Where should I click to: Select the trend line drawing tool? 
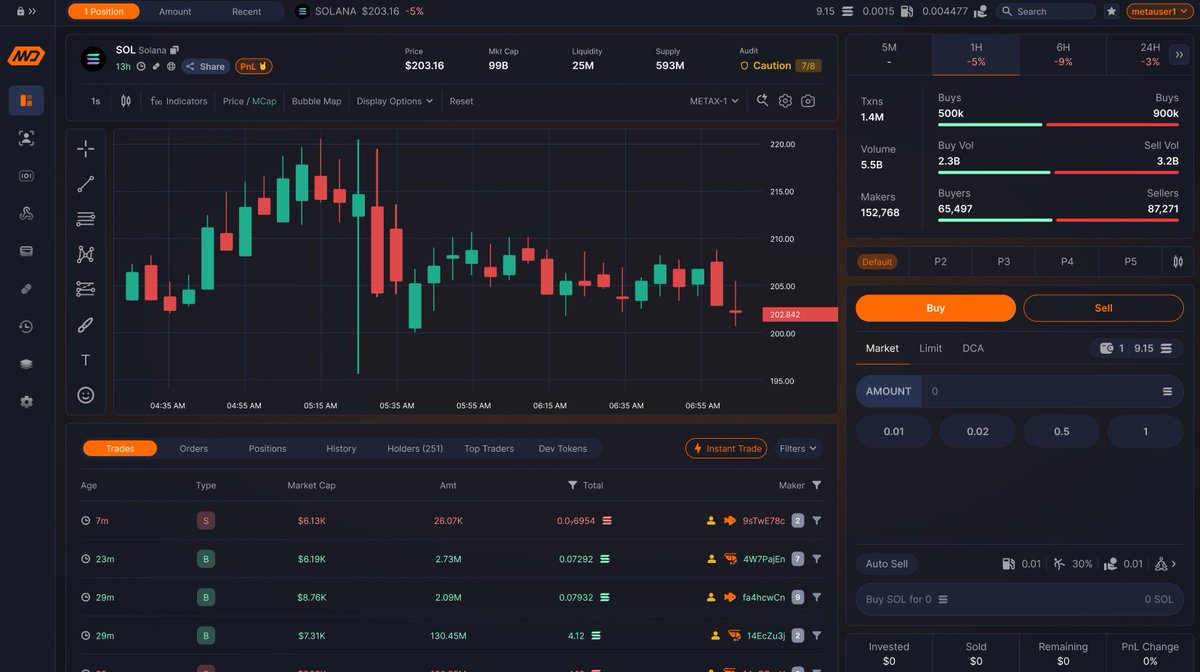point(85,184)
